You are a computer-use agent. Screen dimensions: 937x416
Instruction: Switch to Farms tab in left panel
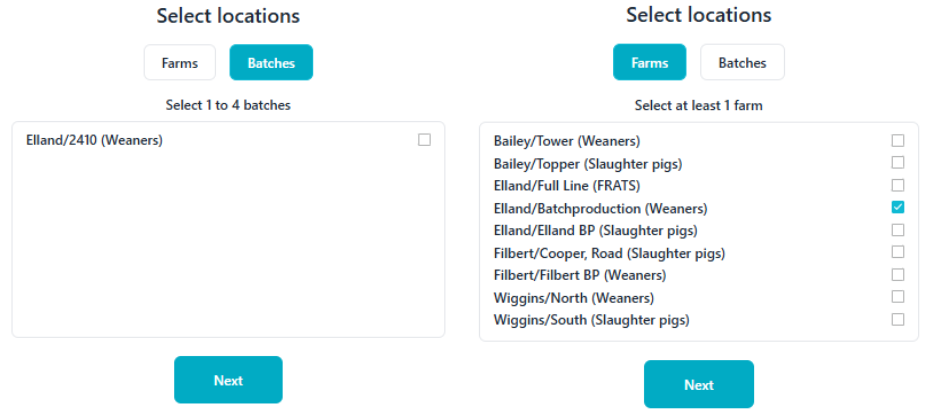(180, 63)
